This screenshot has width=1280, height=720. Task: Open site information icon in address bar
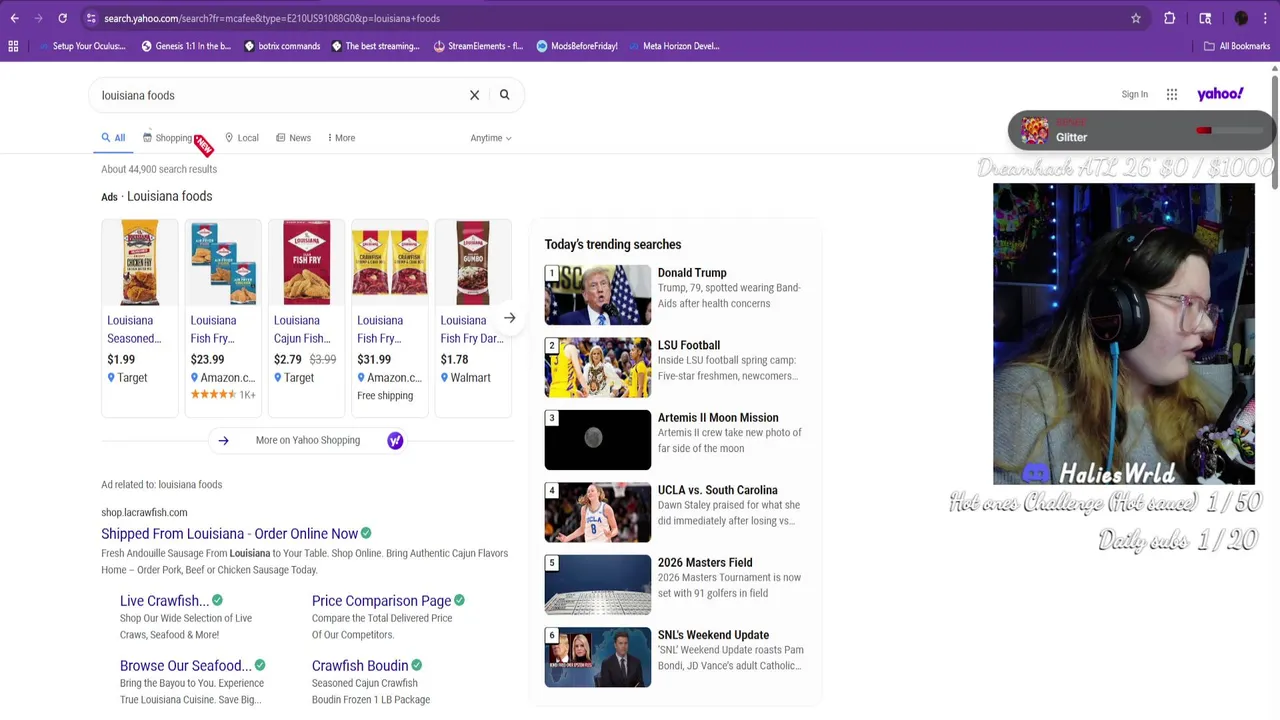pyautogui.click(x=91, y=18)
